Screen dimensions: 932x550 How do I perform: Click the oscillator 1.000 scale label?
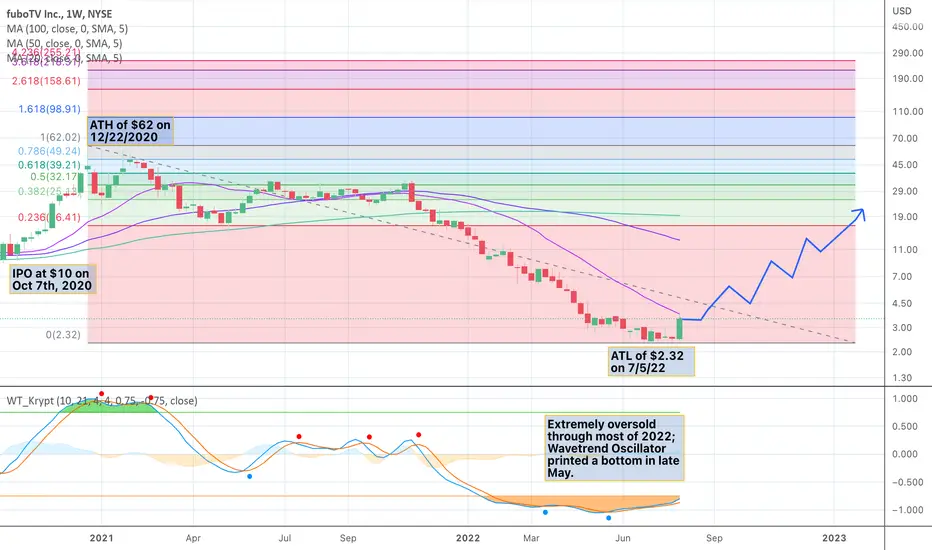905,399
